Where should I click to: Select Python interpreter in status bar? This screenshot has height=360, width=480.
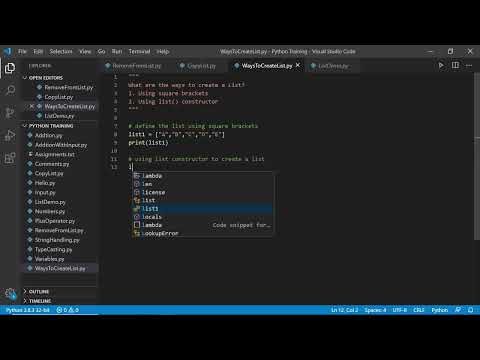(x=28, y=310)
